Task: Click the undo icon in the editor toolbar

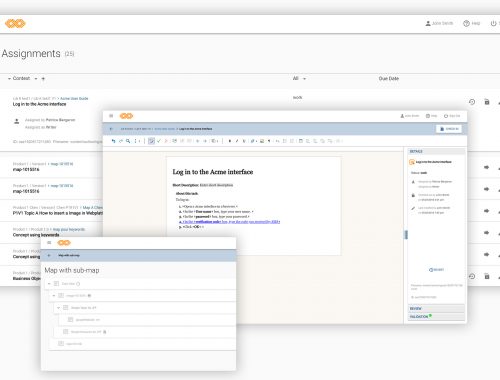Action: coord(113,141)
